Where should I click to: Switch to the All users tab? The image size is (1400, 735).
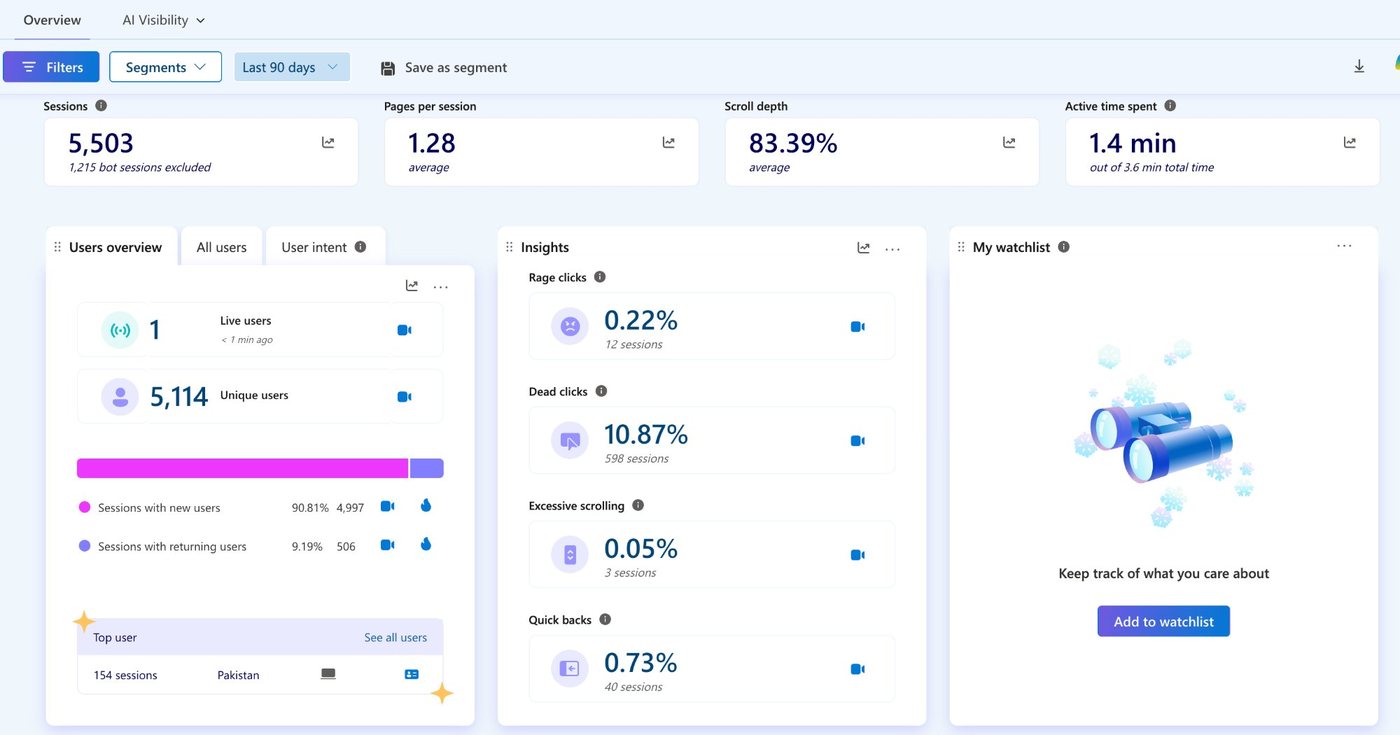221,247
